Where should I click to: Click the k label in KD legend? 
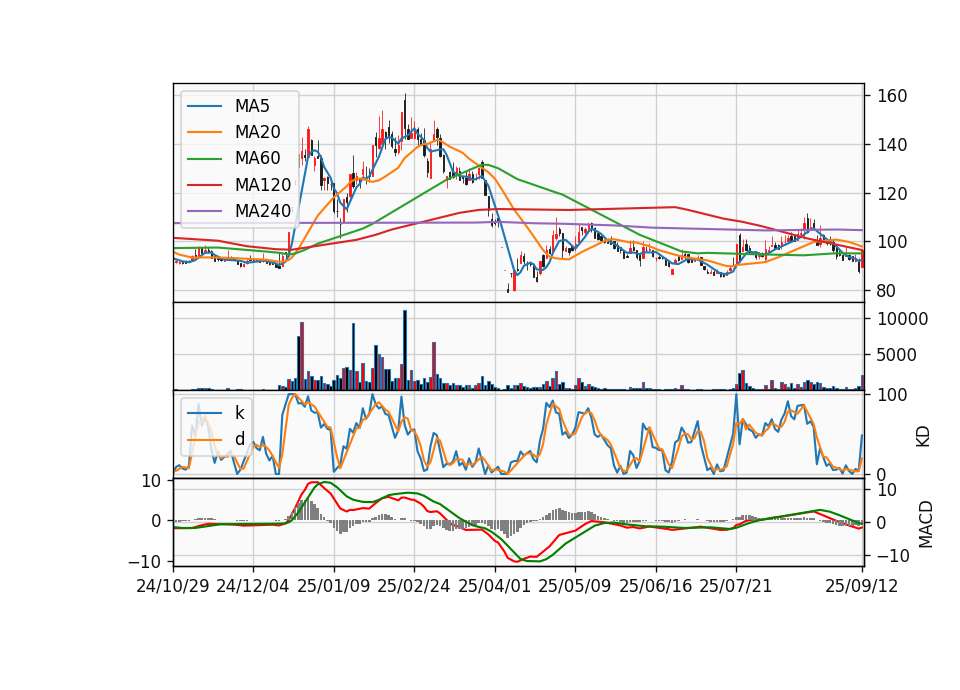(239, 413)
